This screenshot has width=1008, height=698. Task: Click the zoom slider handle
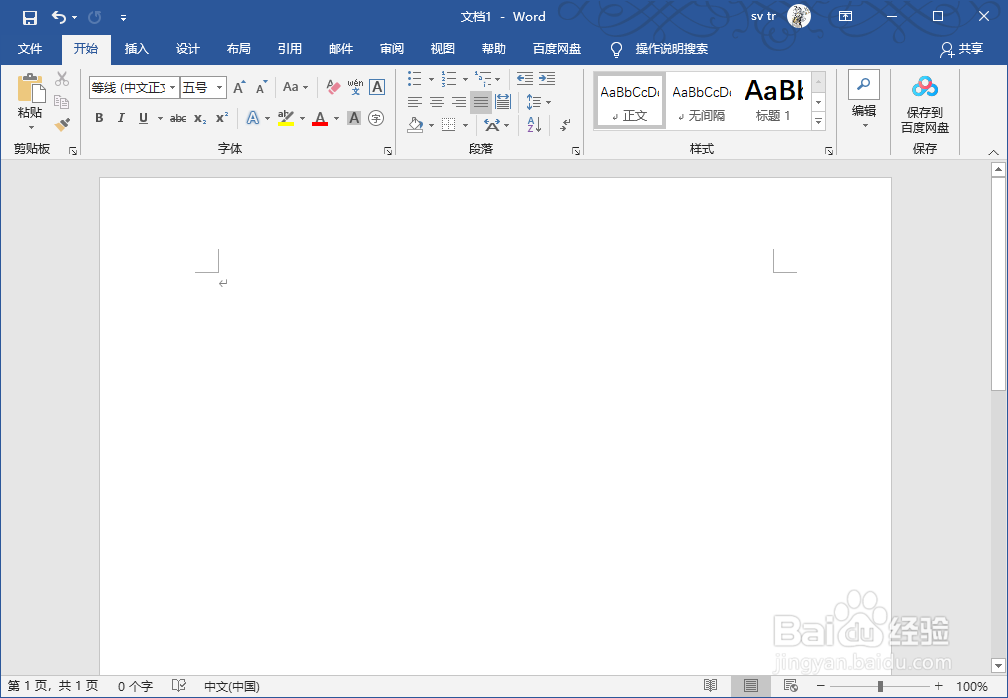(880, 686)
